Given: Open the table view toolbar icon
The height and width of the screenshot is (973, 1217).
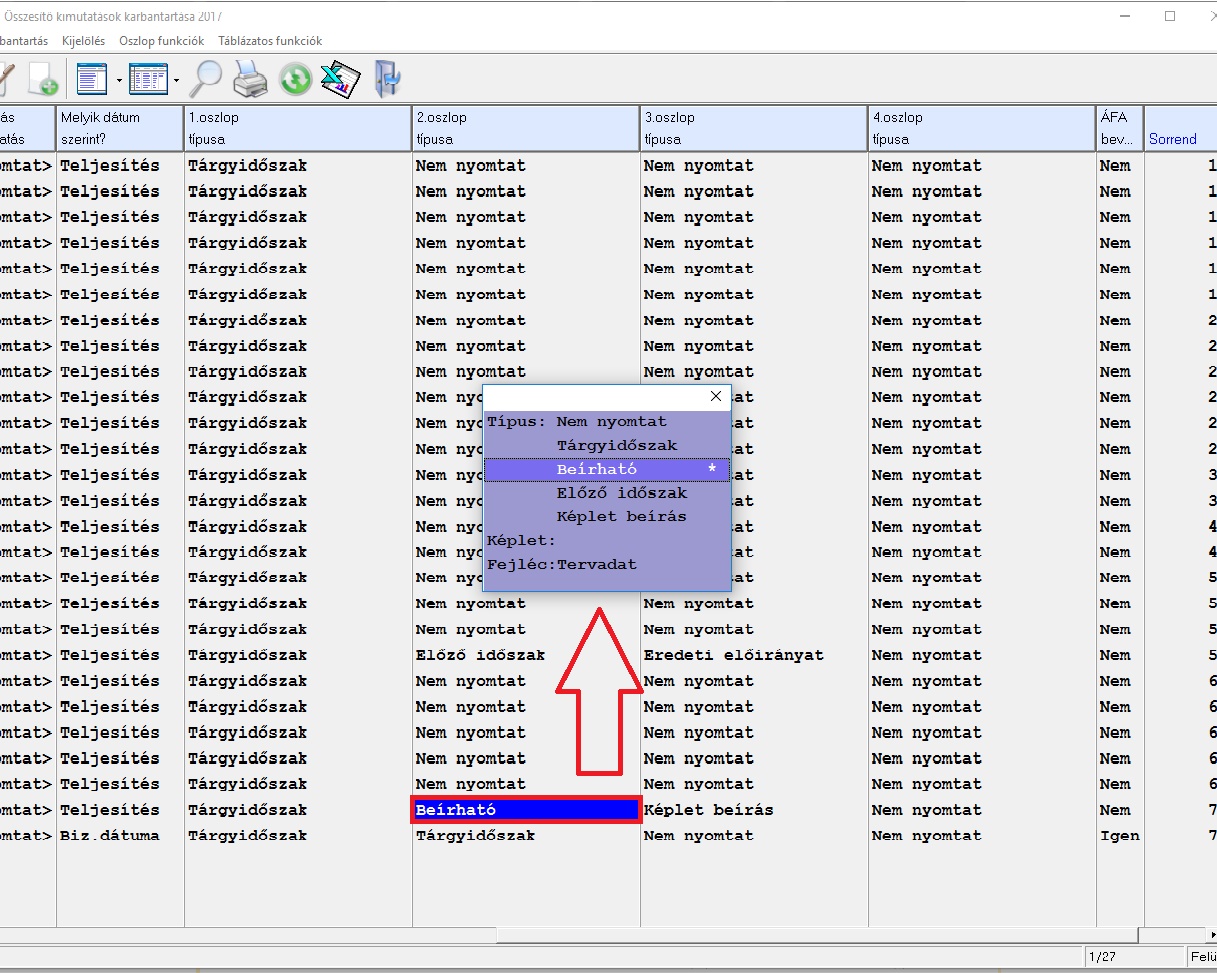Looking at the screenshot, I should point(148,78).
